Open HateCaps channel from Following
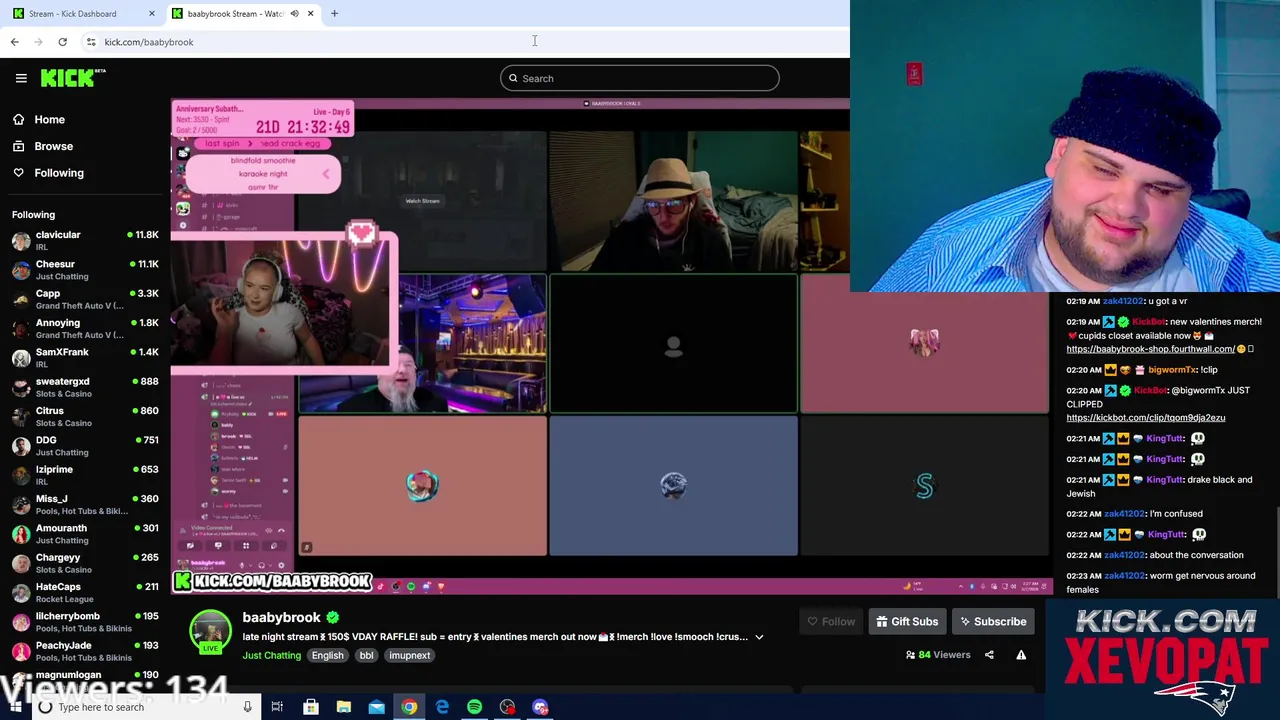Viewport: 1280px width, 720px height. (85, 592)
